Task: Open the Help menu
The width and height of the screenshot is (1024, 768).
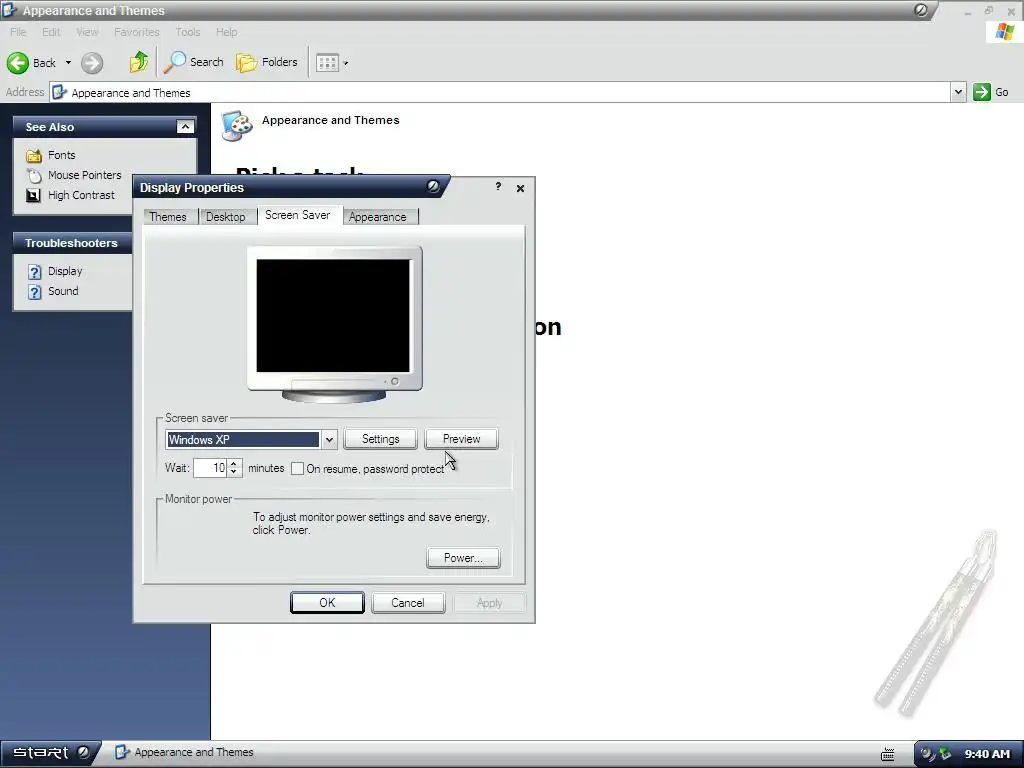Action: (x=227, y=32)
